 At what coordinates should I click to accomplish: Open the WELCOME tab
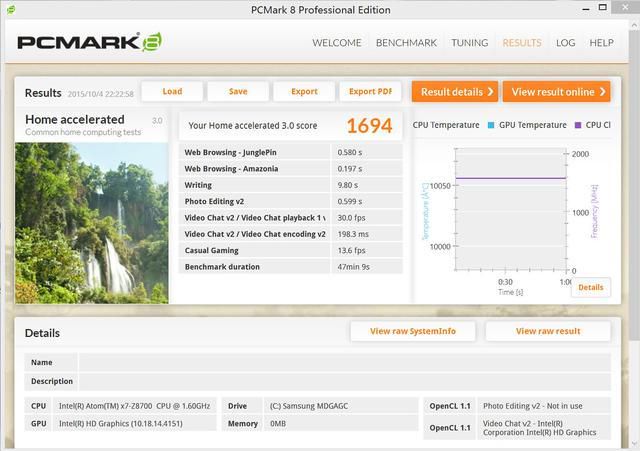[x=337, y=43]
